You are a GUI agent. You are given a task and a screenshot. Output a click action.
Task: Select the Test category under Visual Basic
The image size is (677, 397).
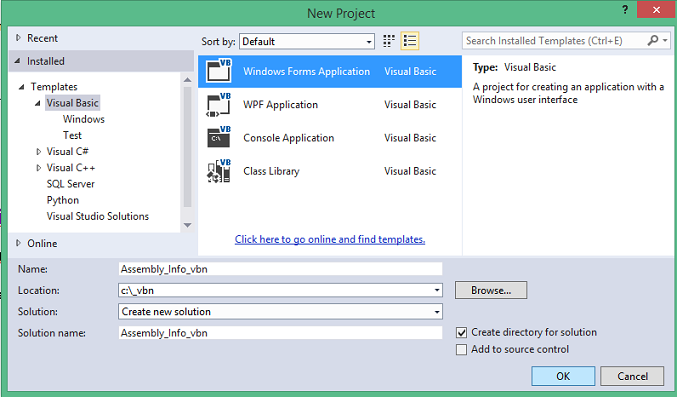(x=72, y=135)
